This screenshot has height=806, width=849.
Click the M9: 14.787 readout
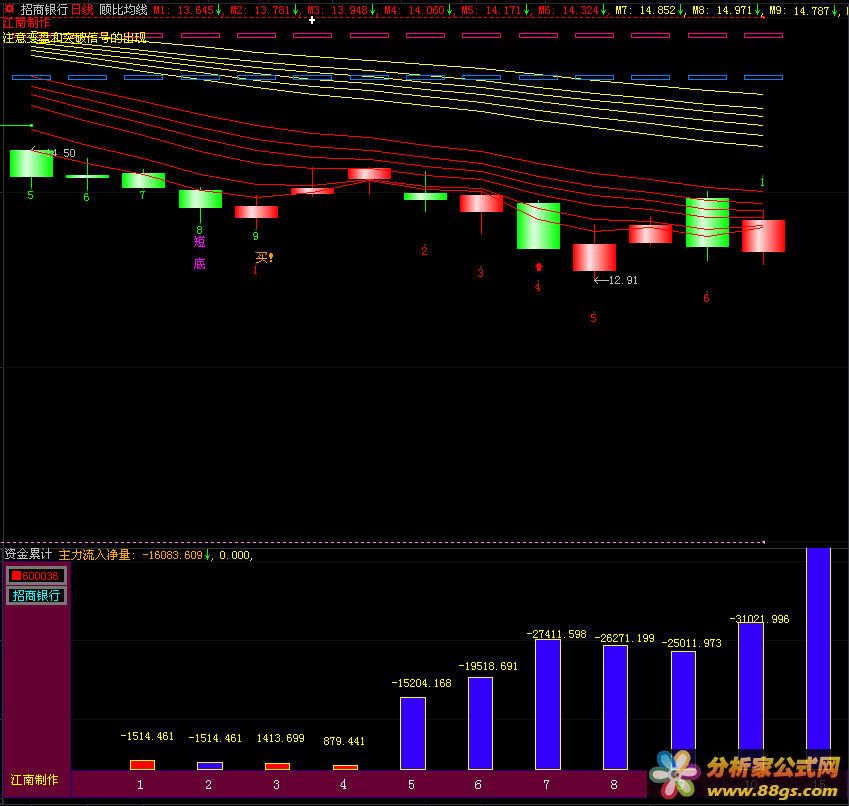pos(799,10)
